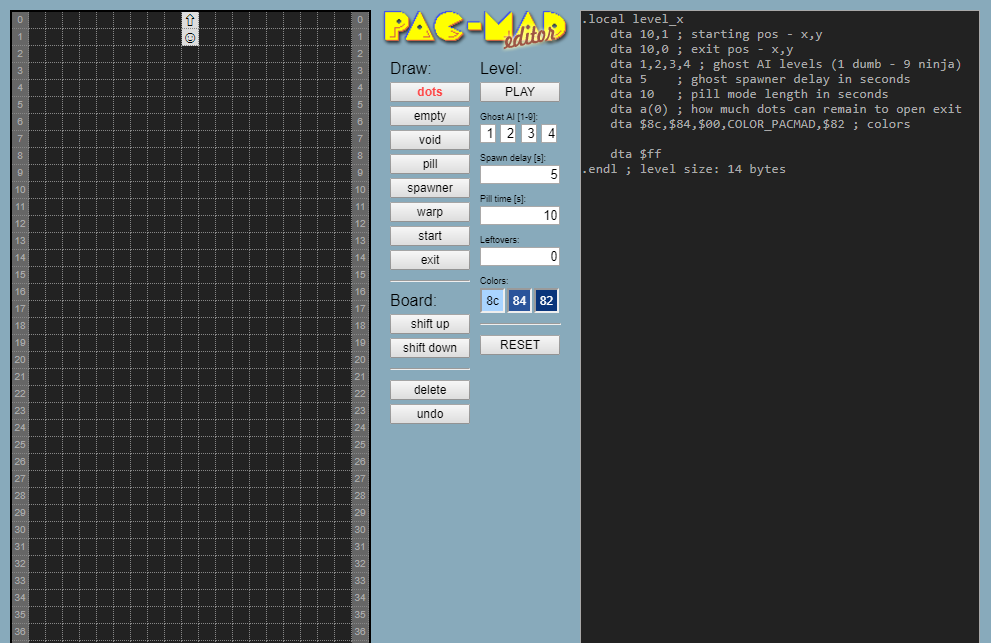
Task: Click the PAC-MAD editor logo
Action: 474,30
